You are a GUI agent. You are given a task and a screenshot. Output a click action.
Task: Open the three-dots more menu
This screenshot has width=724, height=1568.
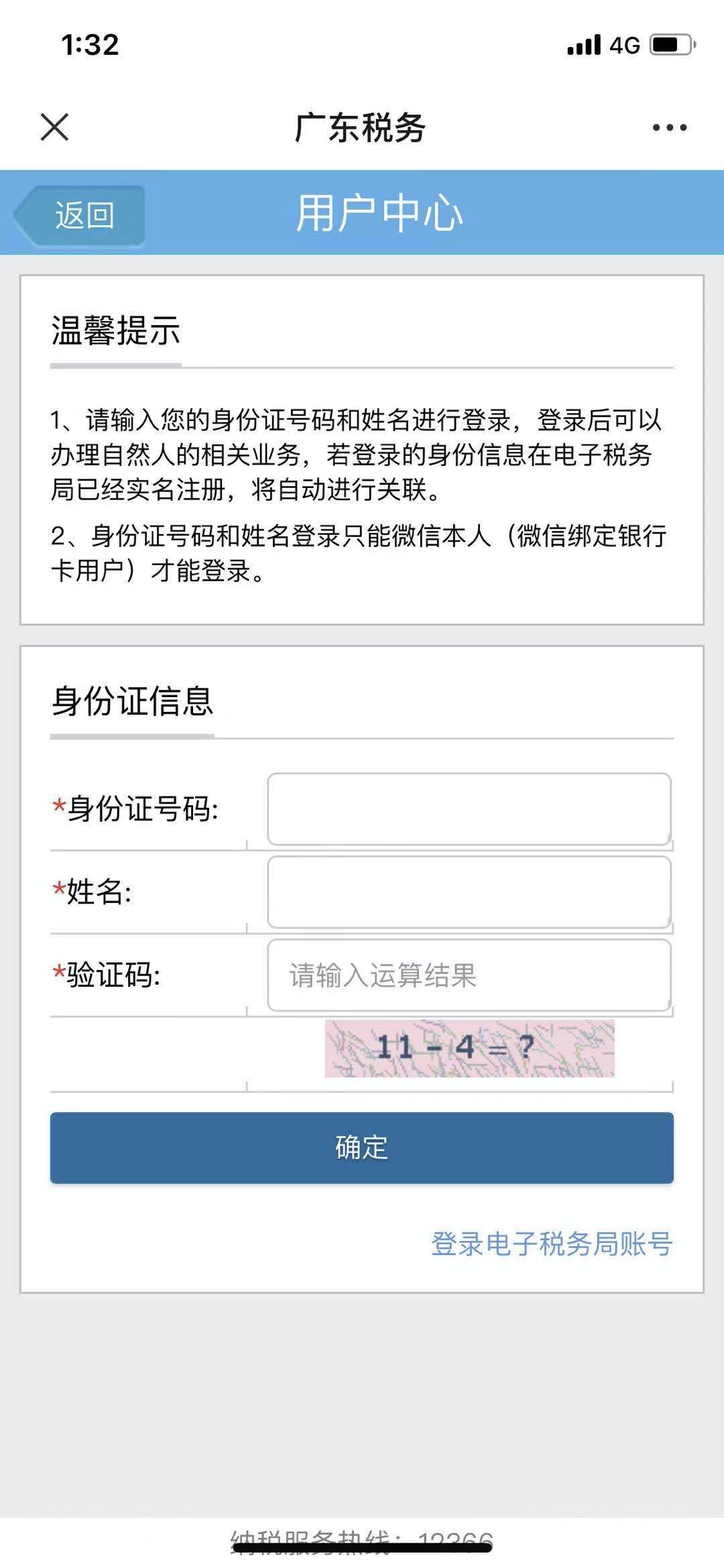pos(669,127)
